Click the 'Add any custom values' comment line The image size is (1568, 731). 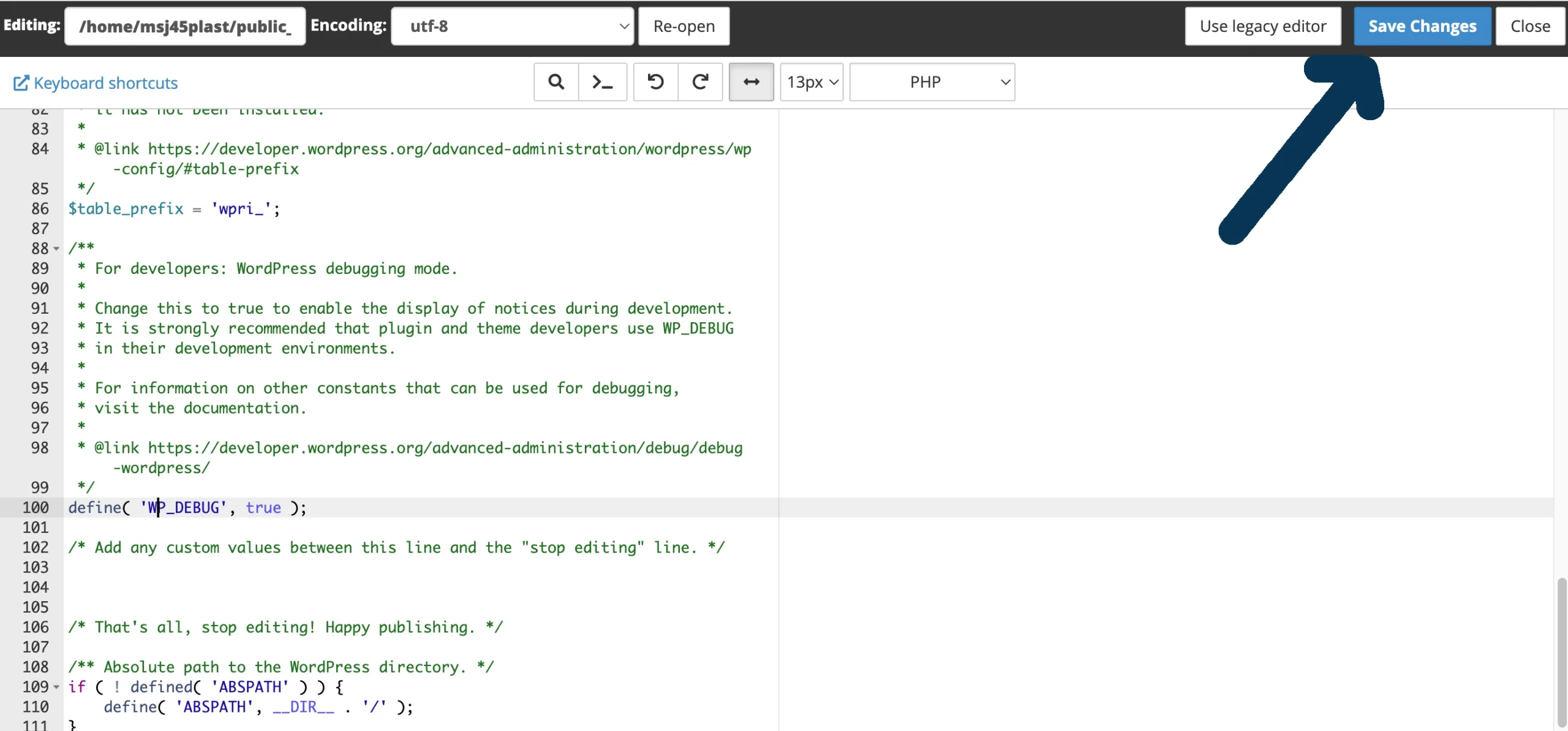click(396, 548)
